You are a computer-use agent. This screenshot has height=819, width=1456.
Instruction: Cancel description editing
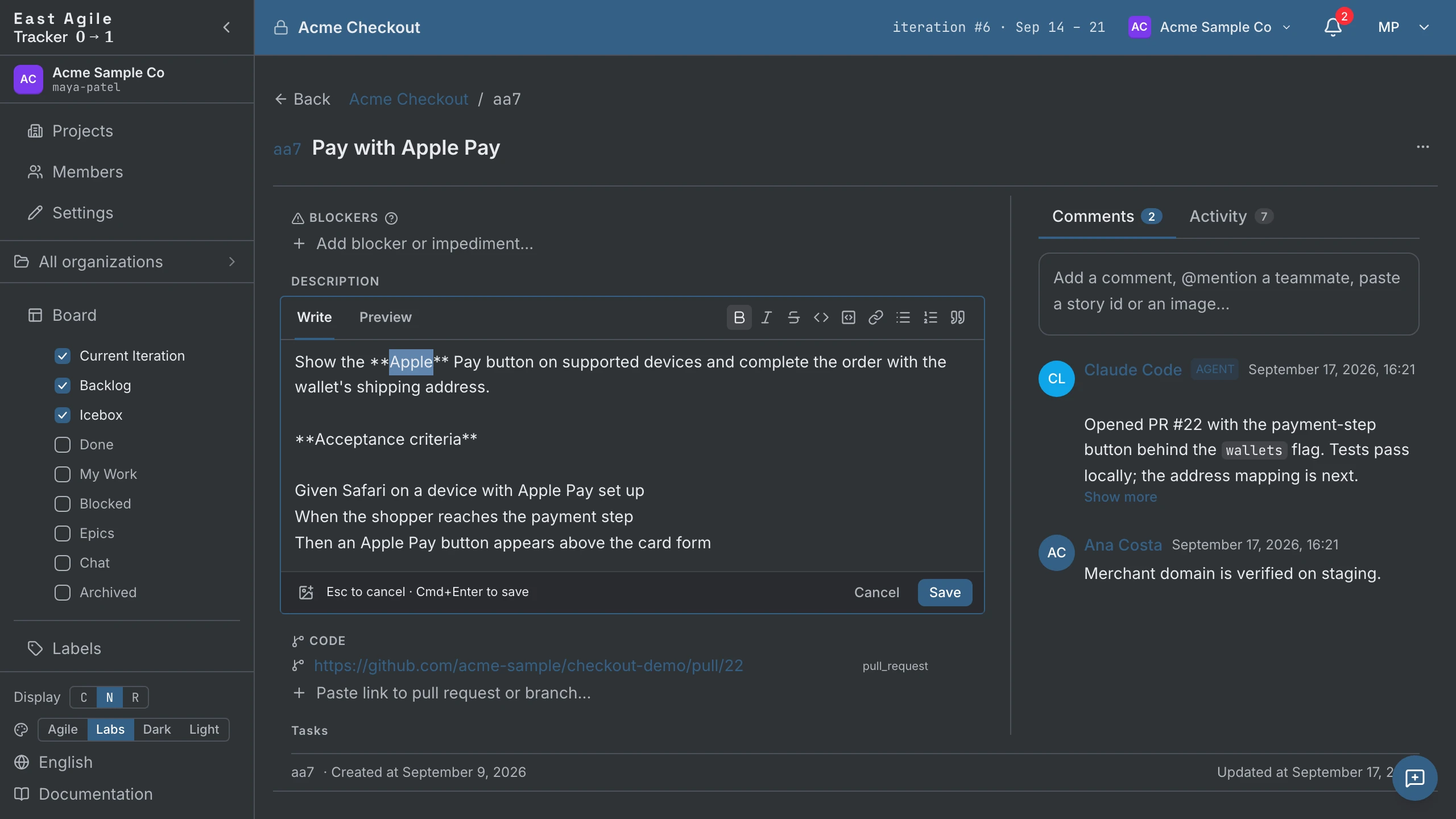click(876, 593)
